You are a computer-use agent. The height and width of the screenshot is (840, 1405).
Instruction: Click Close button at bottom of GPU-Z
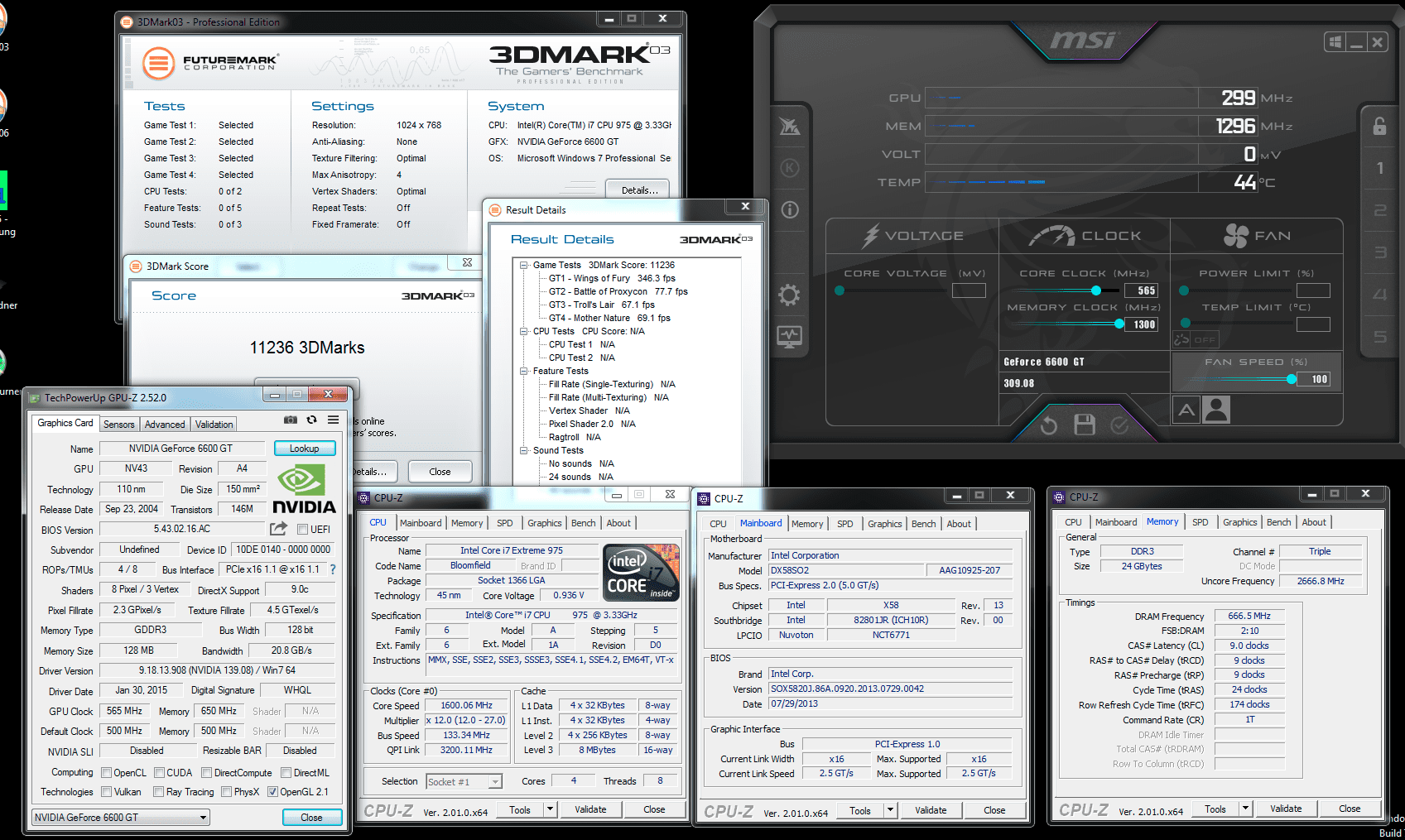coord(311,818)
